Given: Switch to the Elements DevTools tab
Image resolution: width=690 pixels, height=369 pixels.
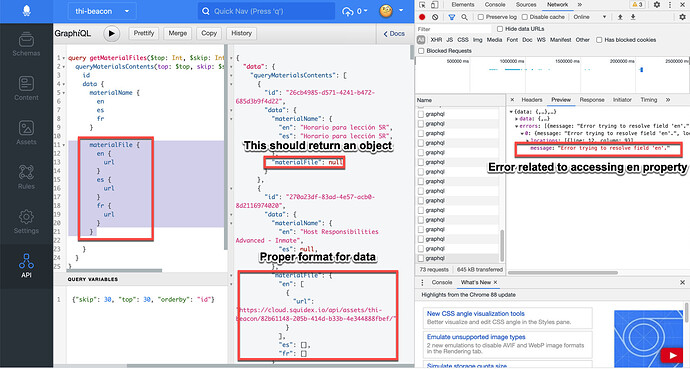Looking at the screenshot, I should pos(463,5).
